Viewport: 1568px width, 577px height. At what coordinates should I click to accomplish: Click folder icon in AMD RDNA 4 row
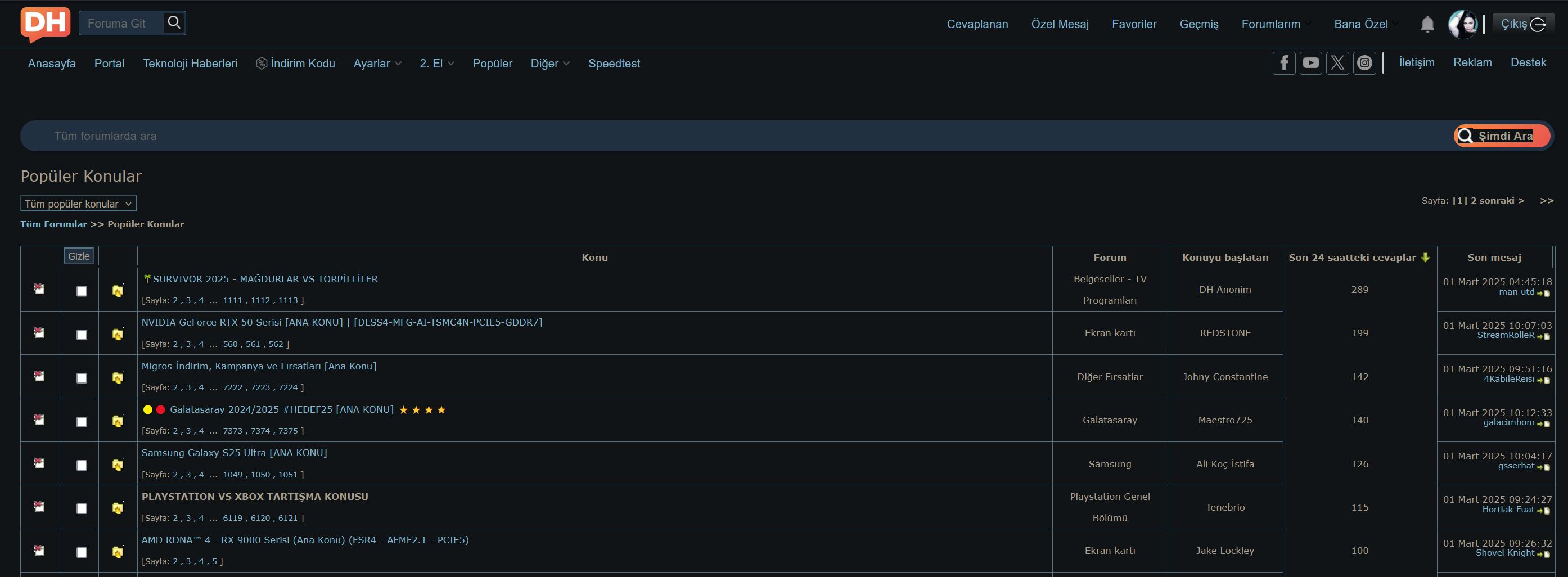click(118, 552)
